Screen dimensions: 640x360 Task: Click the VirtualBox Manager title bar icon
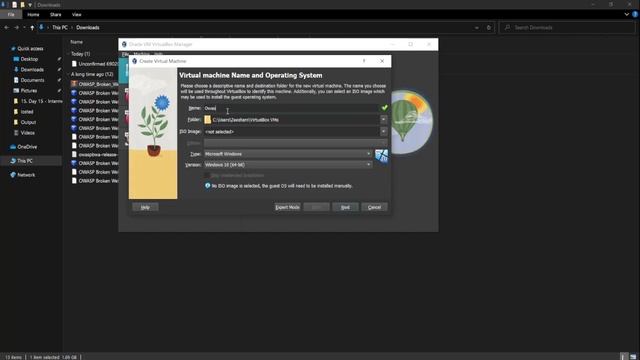(124, 44)
